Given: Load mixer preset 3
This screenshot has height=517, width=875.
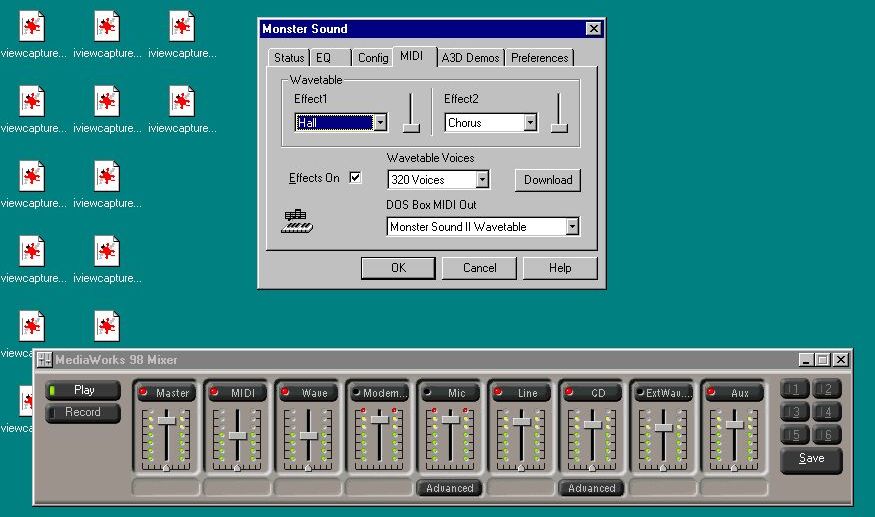Looking at the screenshot, I should pos(795,412).
